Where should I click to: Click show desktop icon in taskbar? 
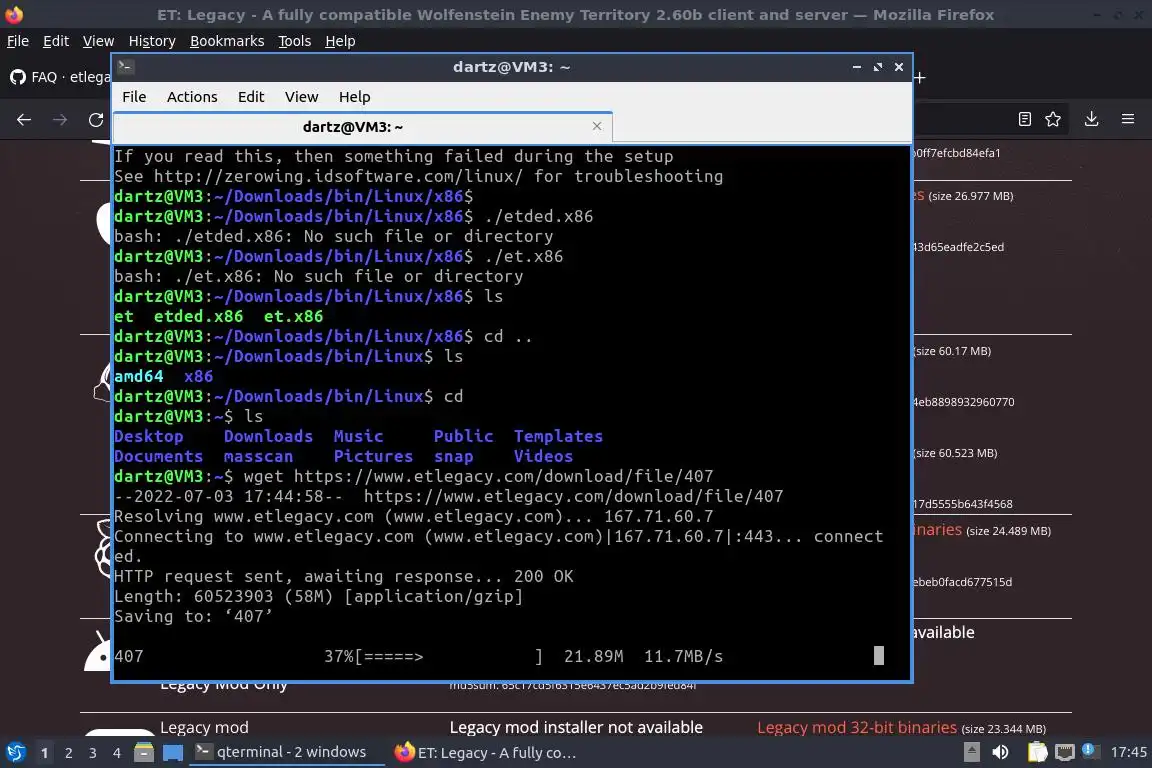point(173,753)
